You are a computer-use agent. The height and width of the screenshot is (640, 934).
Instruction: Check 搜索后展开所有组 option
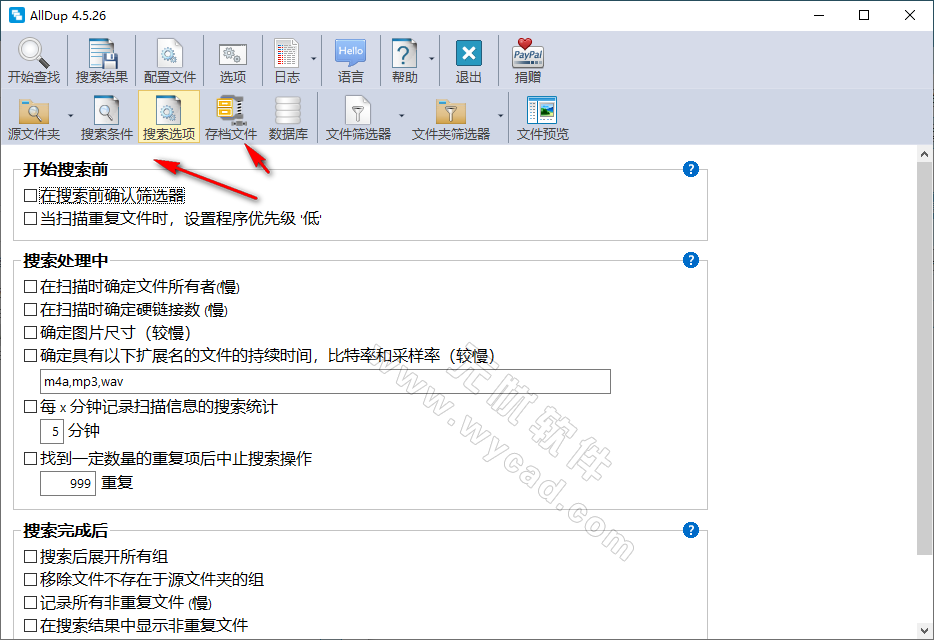pyautogui.click(x=31, y=556)
